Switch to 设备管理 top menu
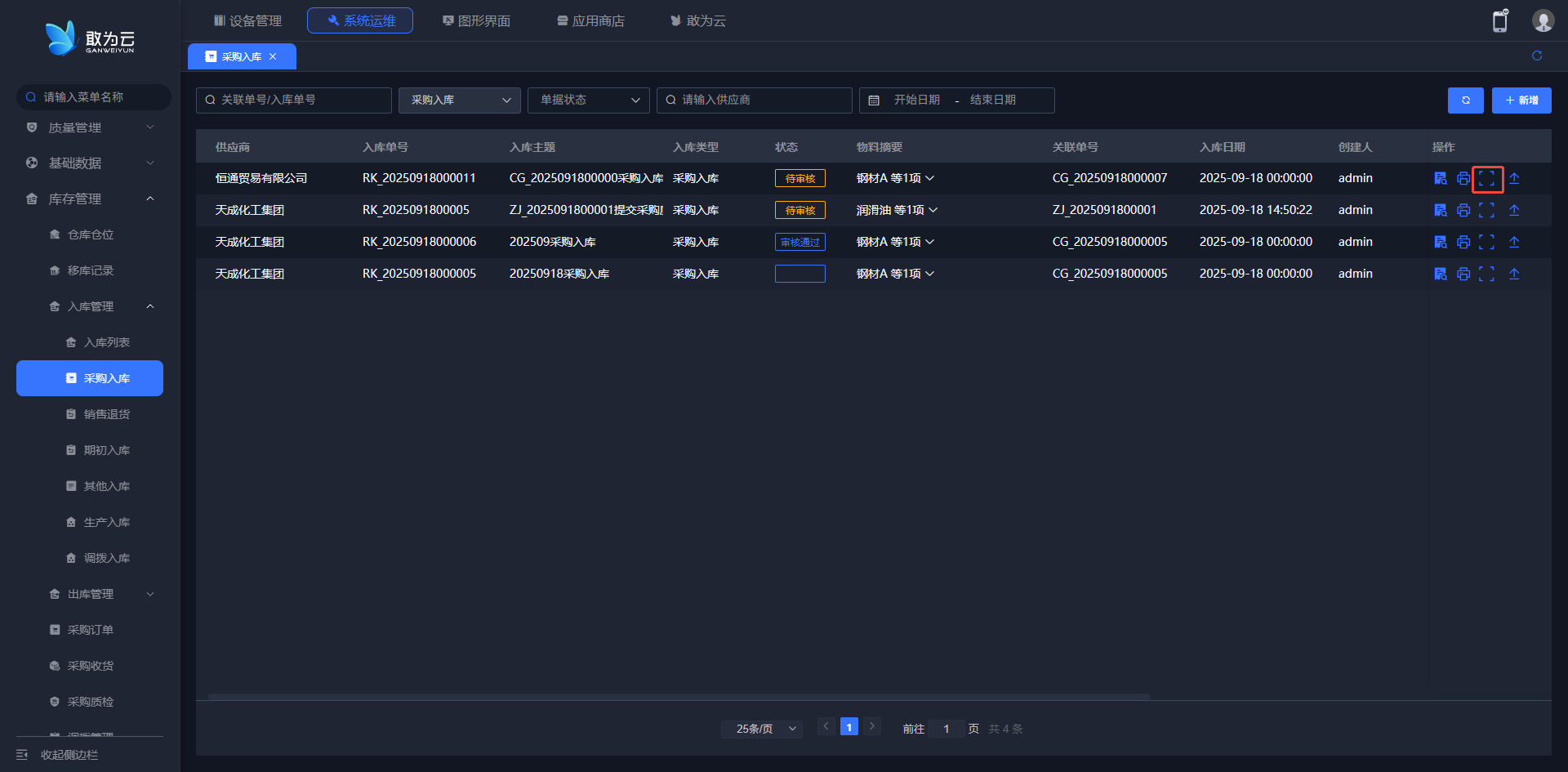This screenshot has width=1568, height=772. tap(247, 20)
